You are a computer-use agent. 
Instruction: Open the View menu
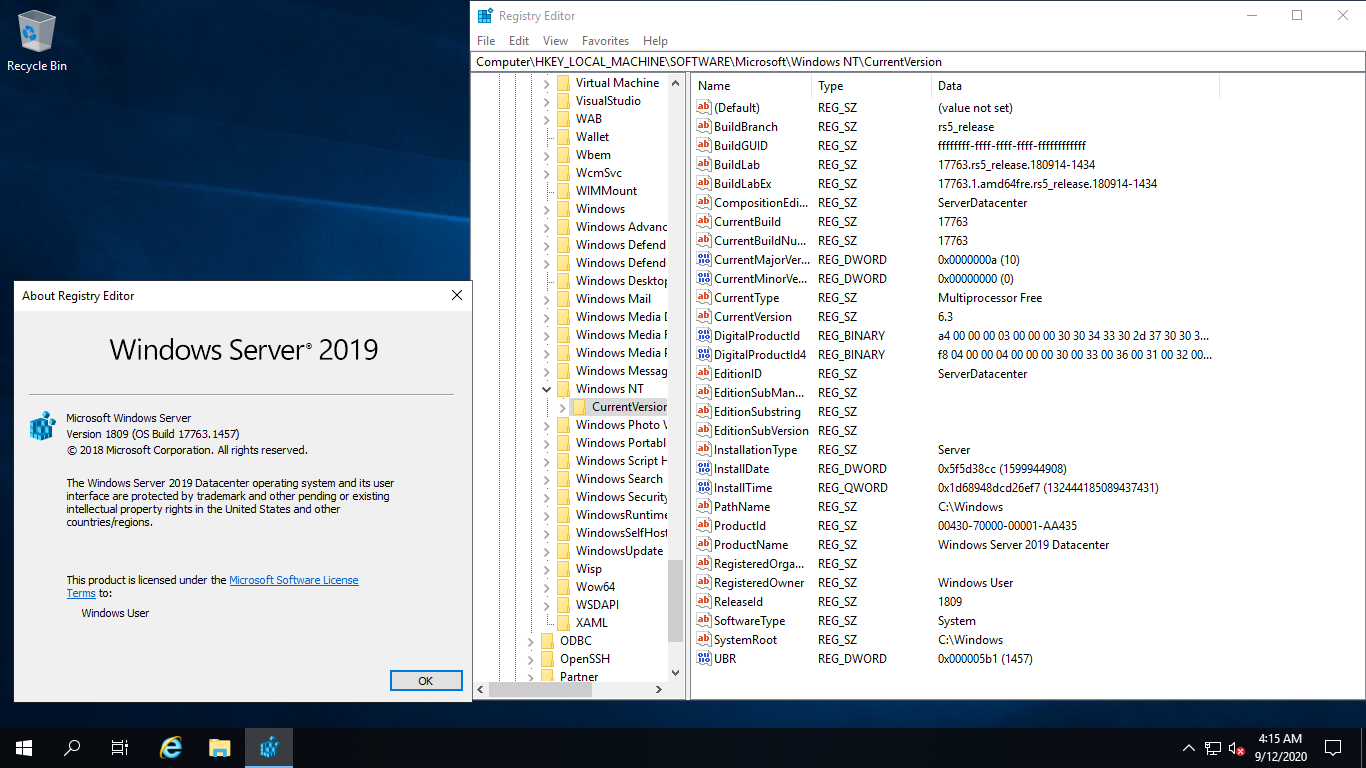point(555,41)
